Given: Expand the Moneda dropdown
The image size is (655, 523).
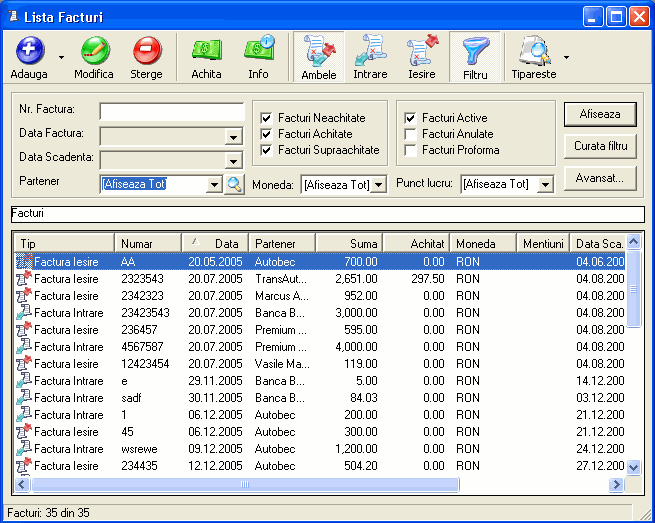Looking at the screenshot, I should (379, 185).
